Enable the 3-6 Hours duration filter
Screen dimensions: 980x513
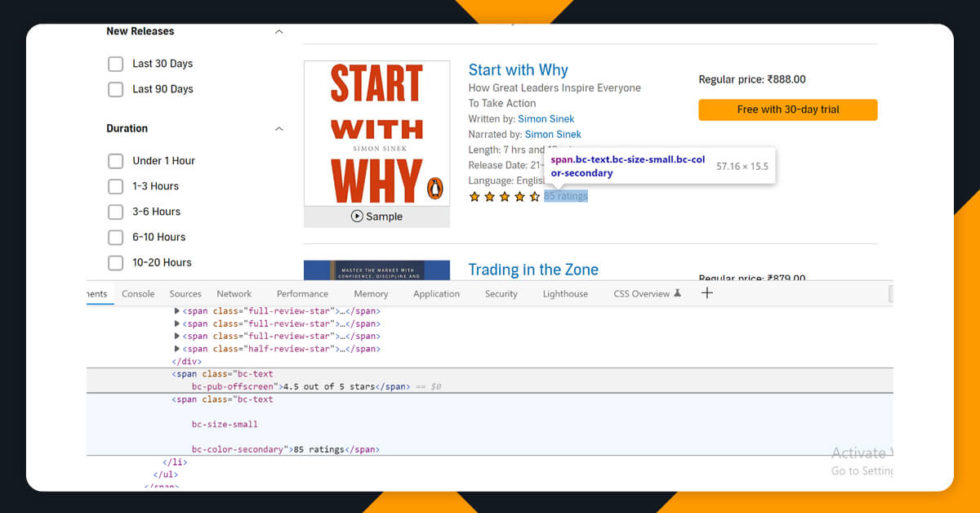(116, 212)
